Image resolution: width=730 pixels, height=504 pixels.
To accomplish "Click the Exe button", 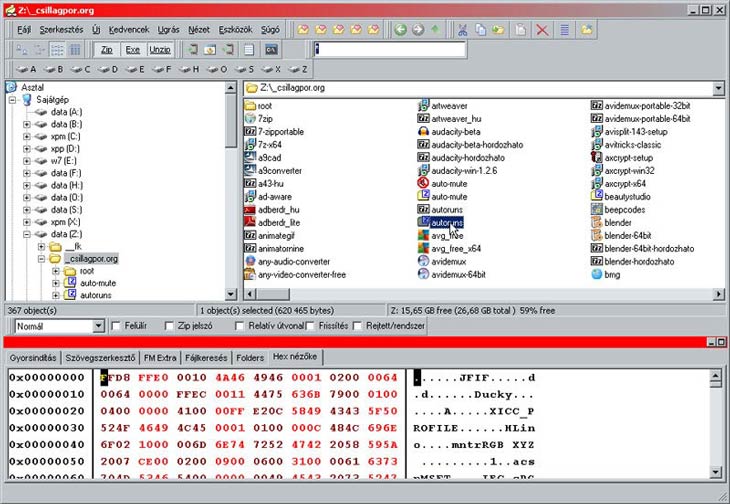I will [x=133, y=50].
